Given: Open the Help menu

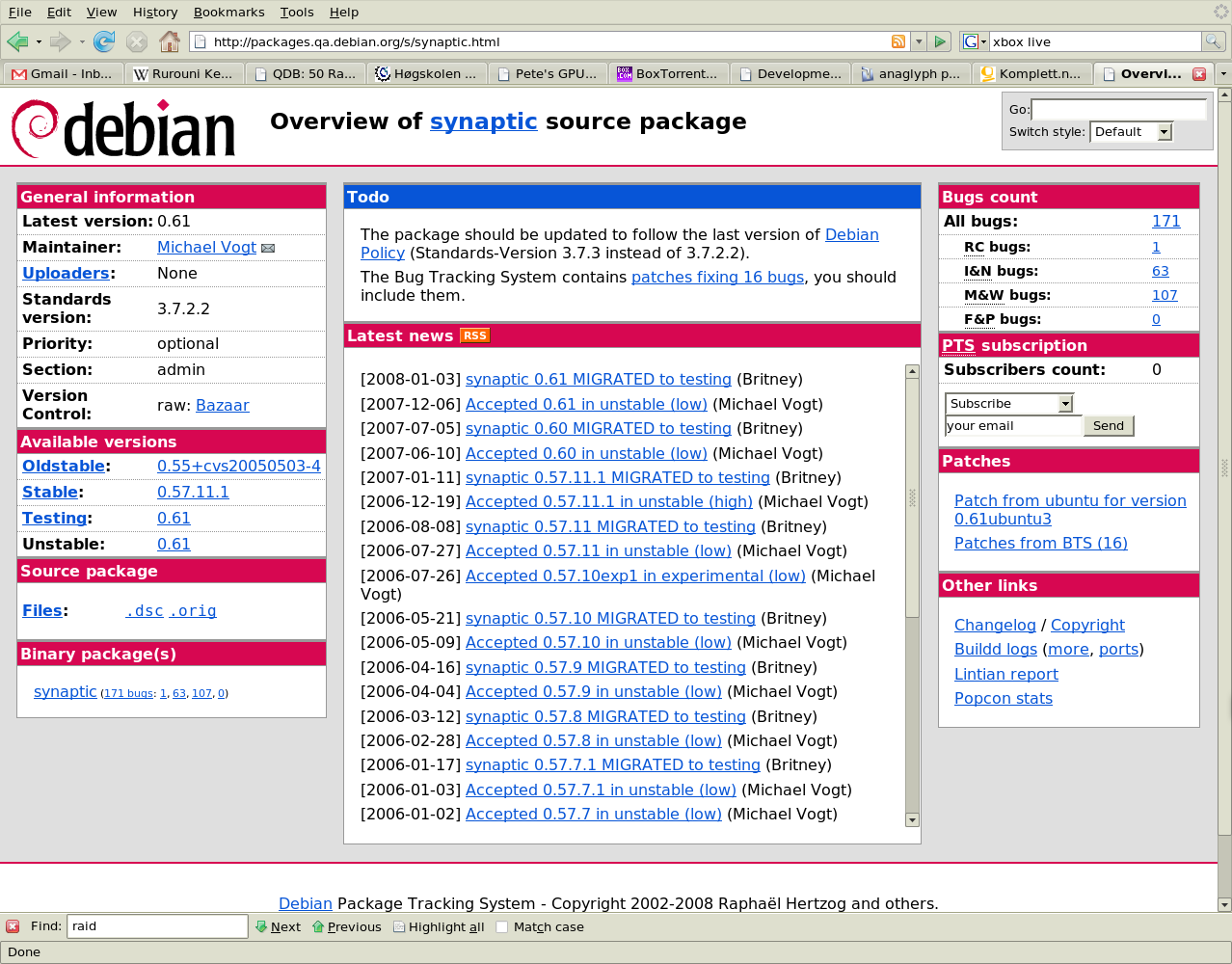Looking at the screenshot, I should pos(344,12).
